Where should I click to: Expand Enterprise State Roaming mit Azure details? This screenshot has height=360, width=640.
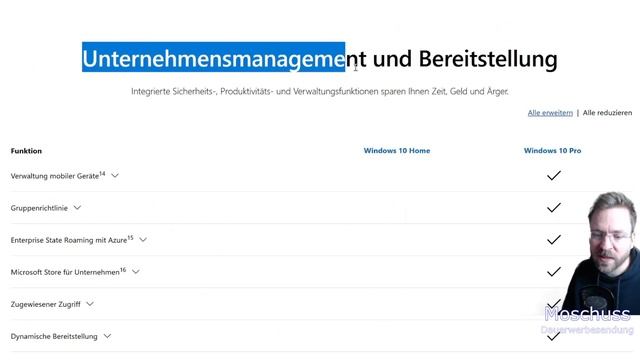(x=143, y=240)
